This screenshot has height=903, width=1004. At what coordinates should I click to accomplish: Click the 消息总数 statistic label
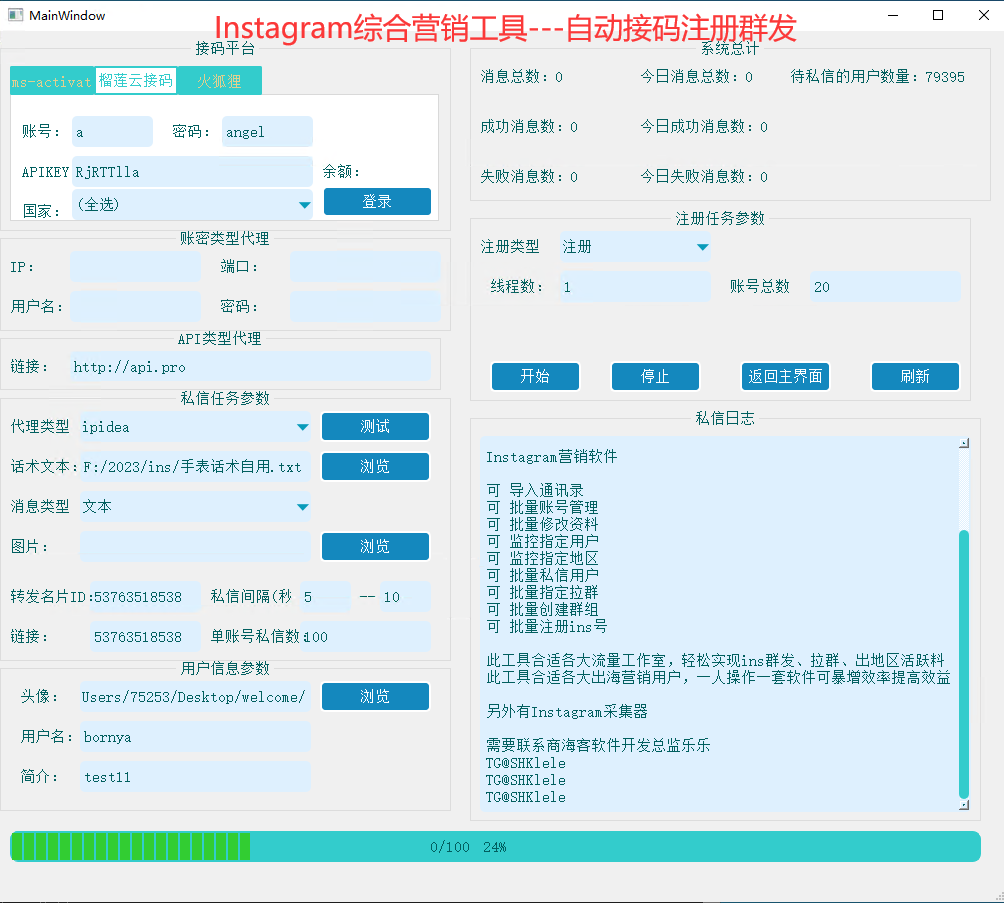522,77
